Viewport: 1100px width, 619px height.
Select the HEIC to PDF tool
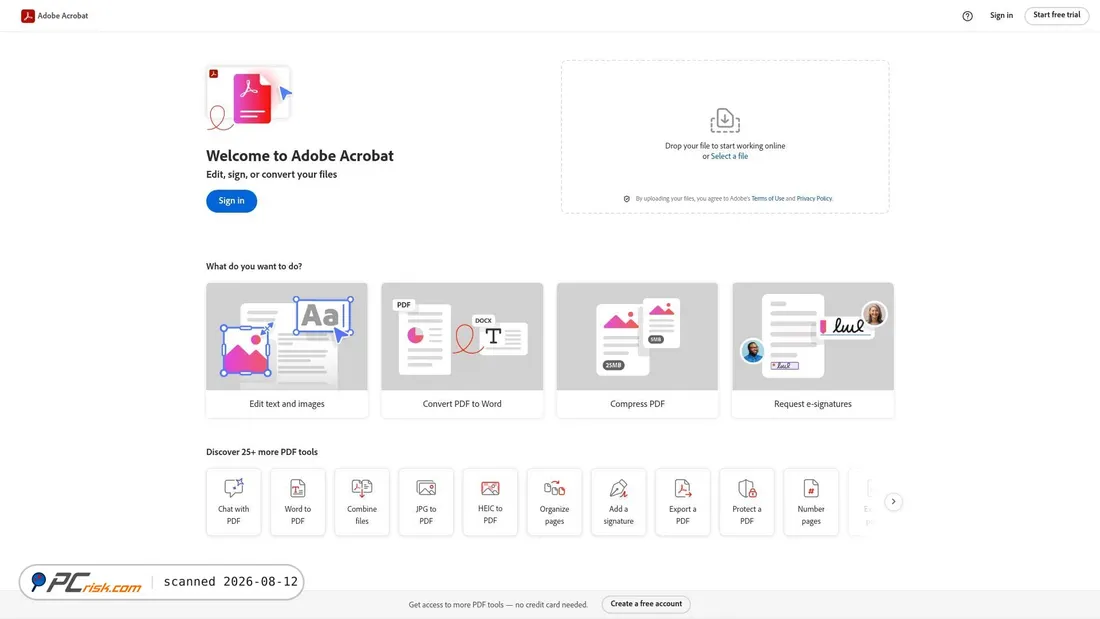pos(490,502)
